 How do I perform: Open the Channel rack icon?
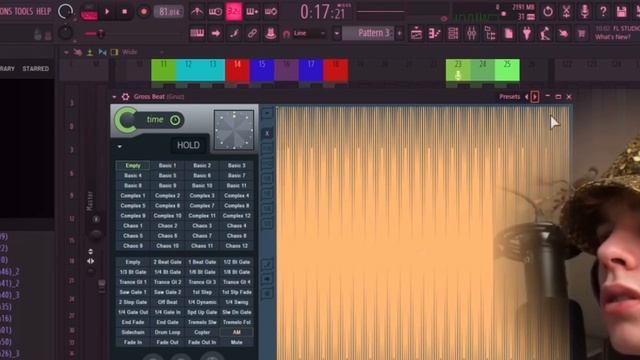tap(453, 33)
